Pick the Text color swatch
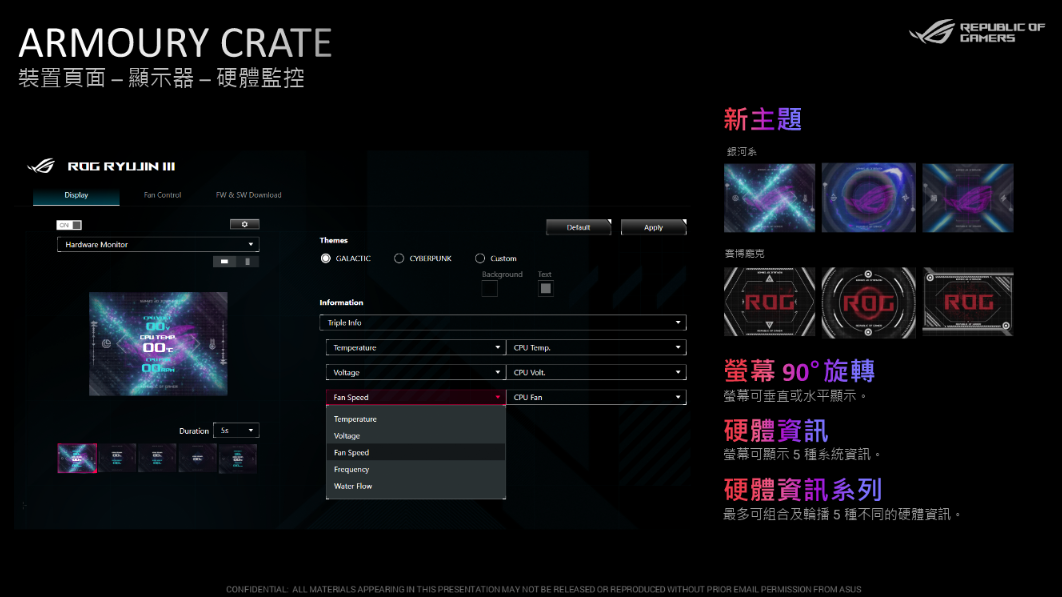1062x597 pixels. [545, 289]
